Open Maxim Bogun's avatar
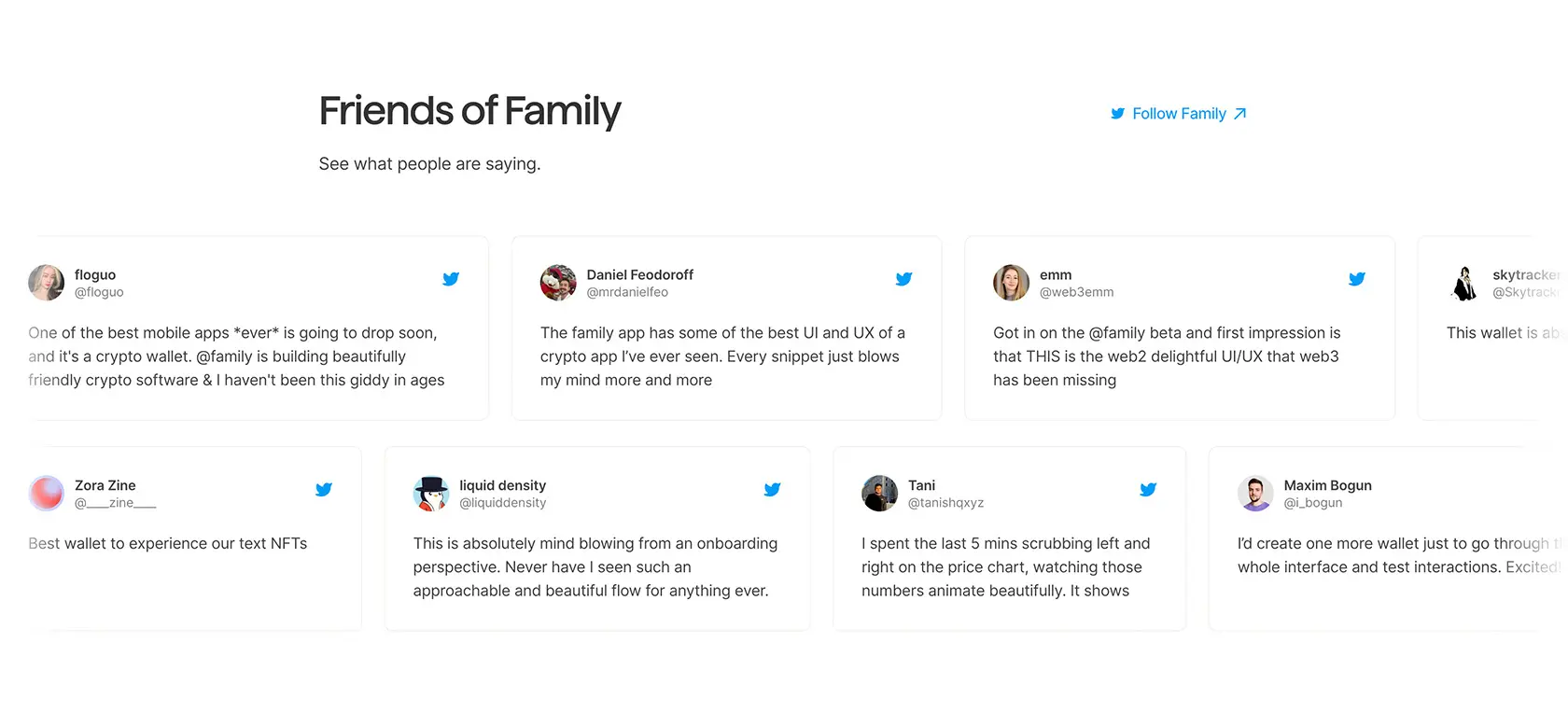 coord(1255,494)
